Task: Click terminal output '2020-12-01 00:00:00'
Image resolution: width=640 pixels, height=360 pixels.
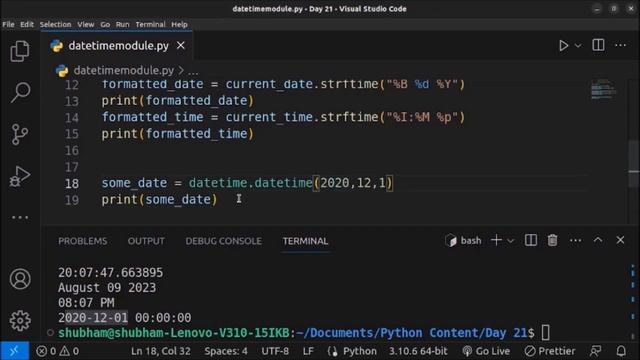Action: tap(124, 318)
